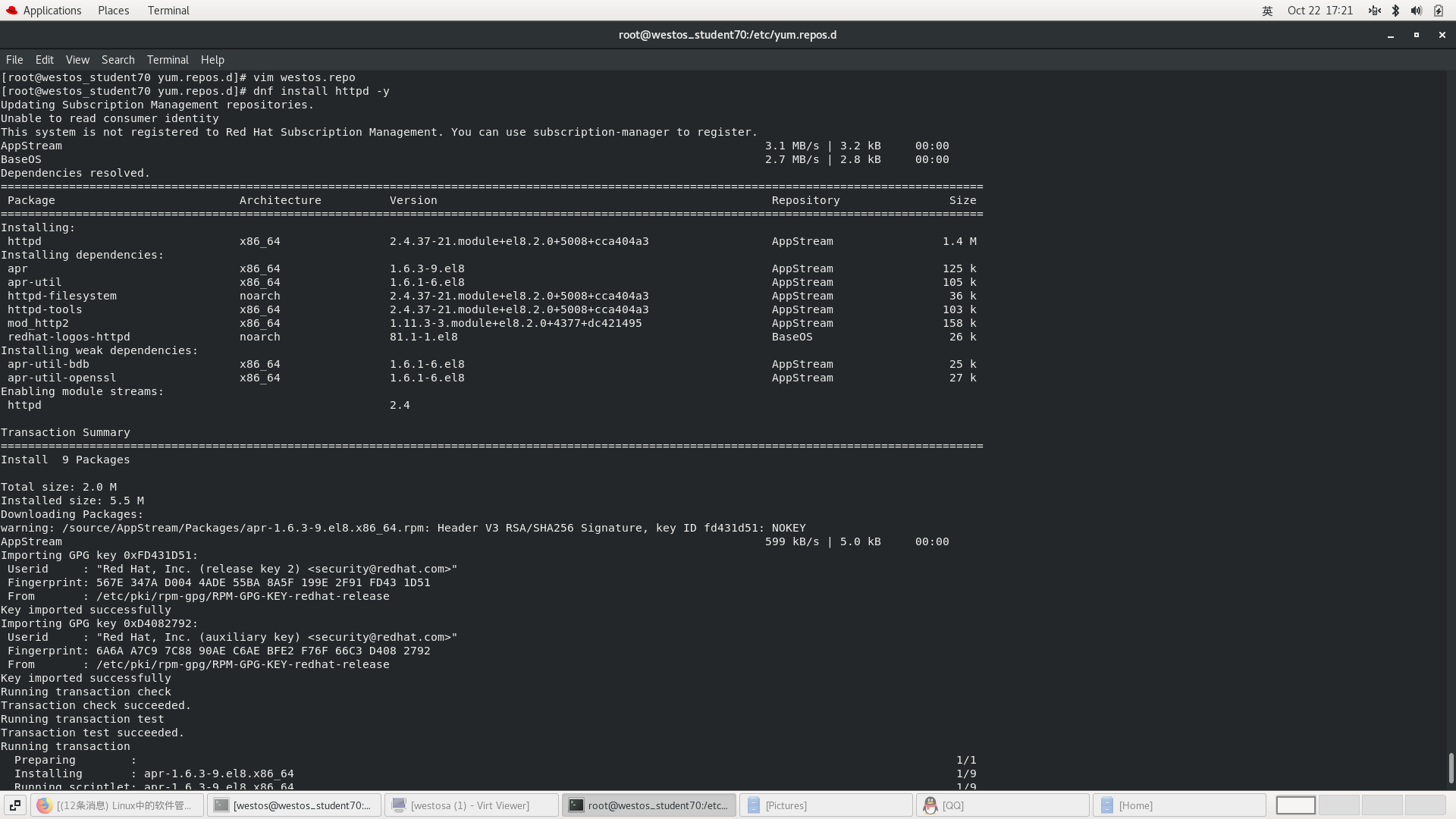
Task: Switch to the Pictures window
Action: [826, 805]
